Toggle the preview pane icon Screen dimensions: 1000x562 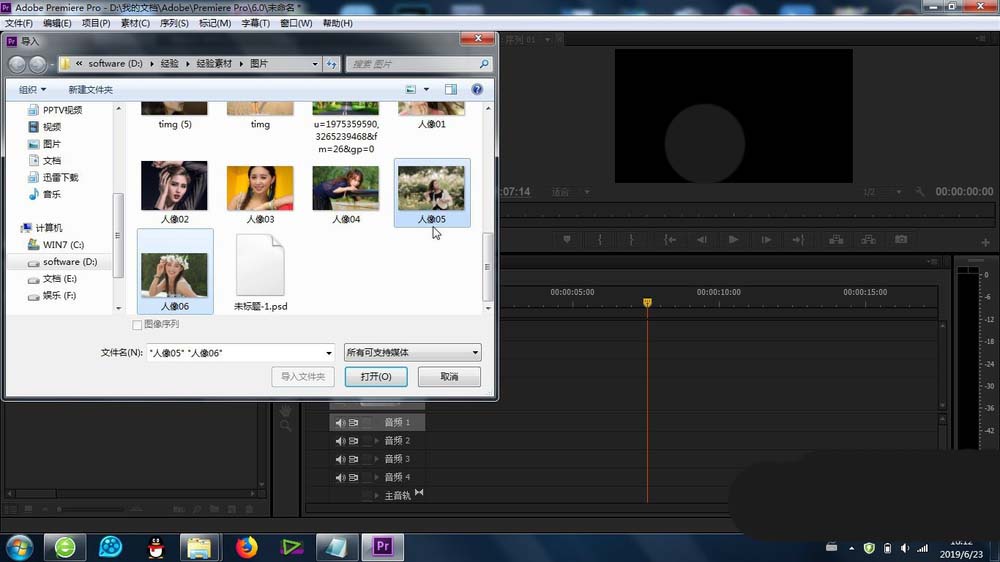point(451,89)
